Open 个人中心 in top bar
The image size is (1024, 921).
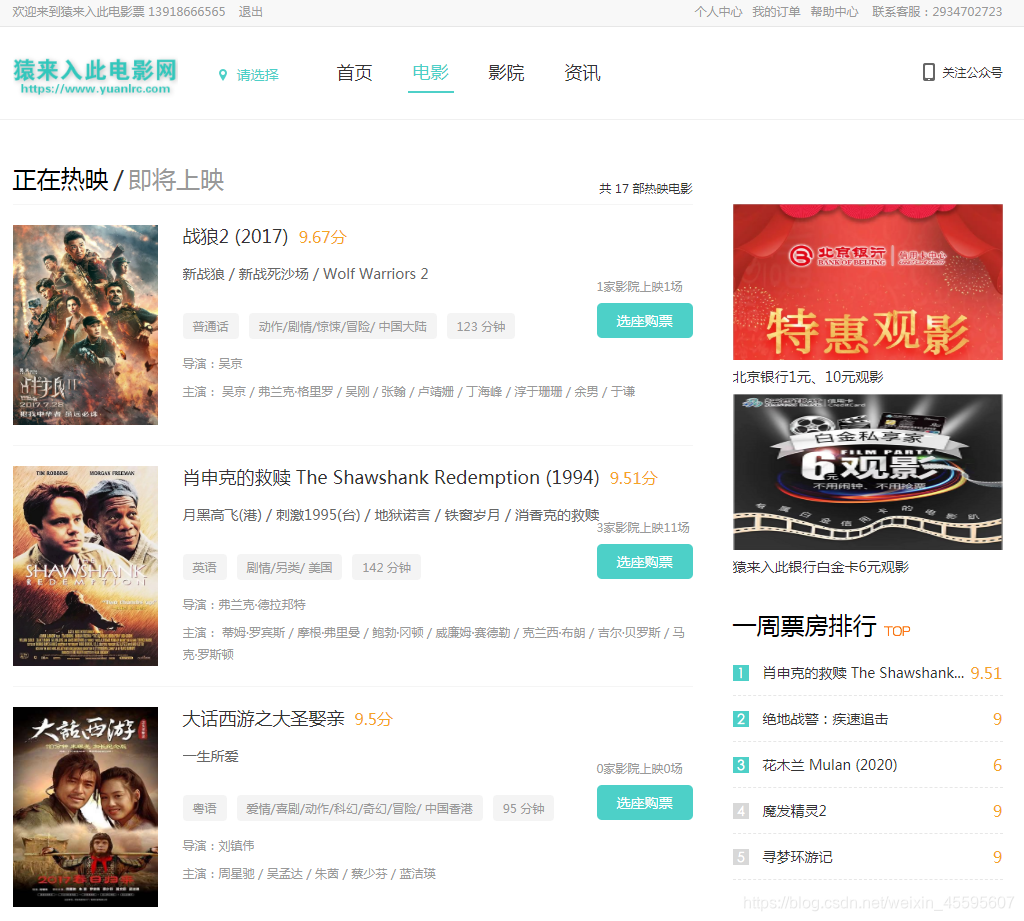pyautogui.click(x=718, y=12)
